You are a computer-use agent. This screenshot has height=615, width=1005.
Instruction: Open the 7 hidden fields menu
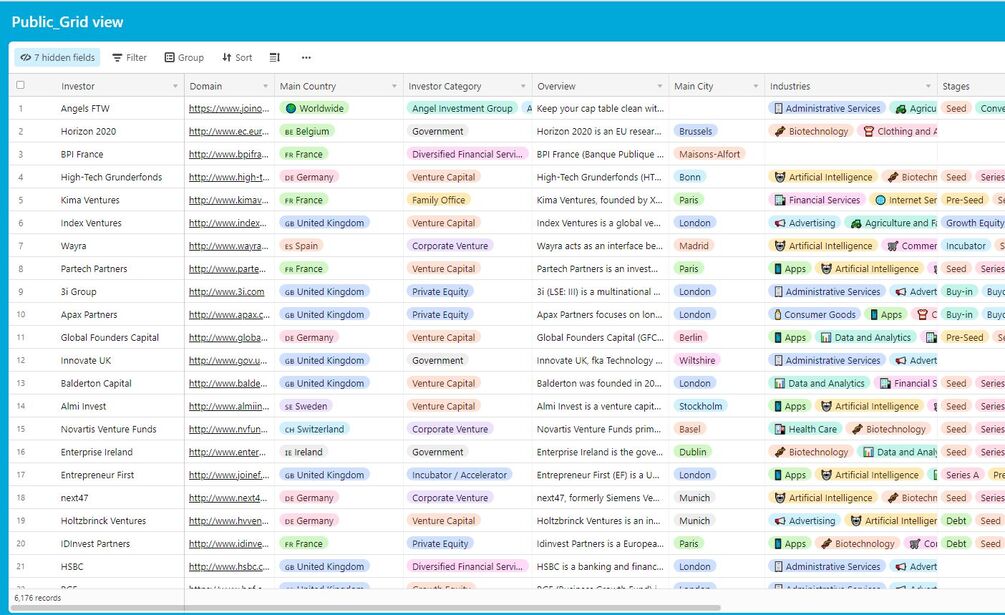[57, 58]
